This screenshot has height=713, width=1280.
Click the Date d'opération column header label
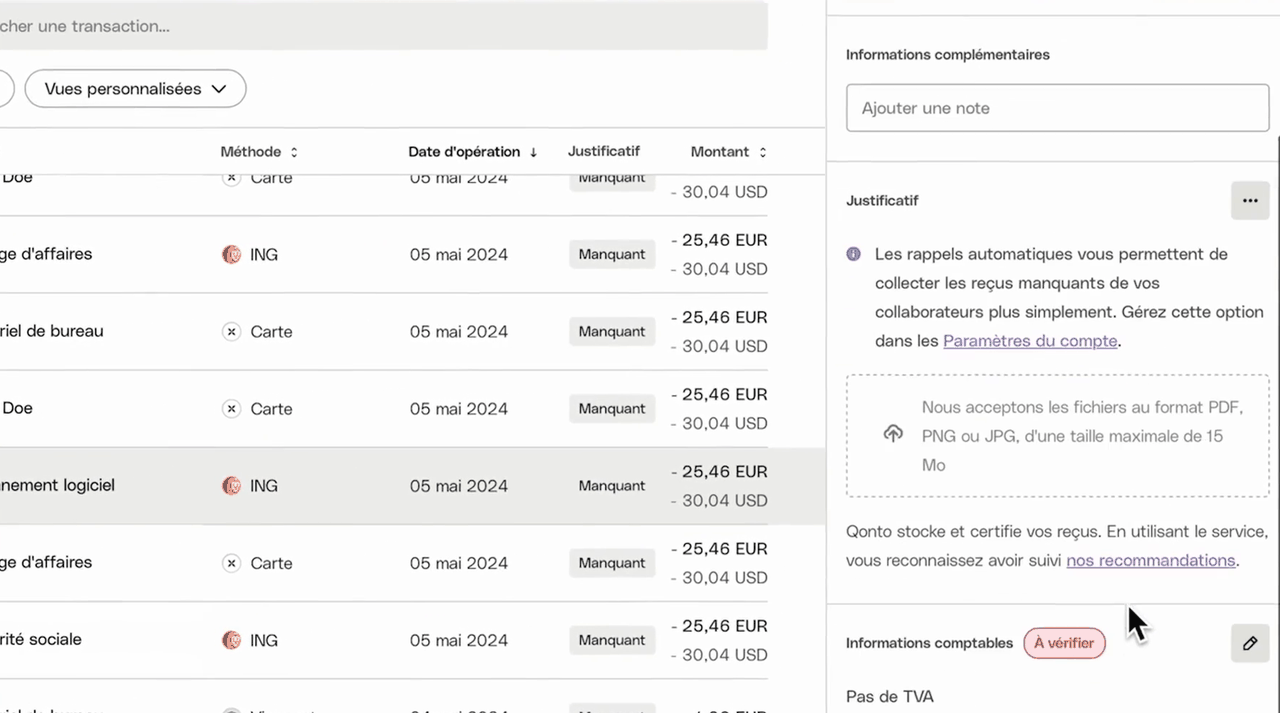[x=464, y=152]
